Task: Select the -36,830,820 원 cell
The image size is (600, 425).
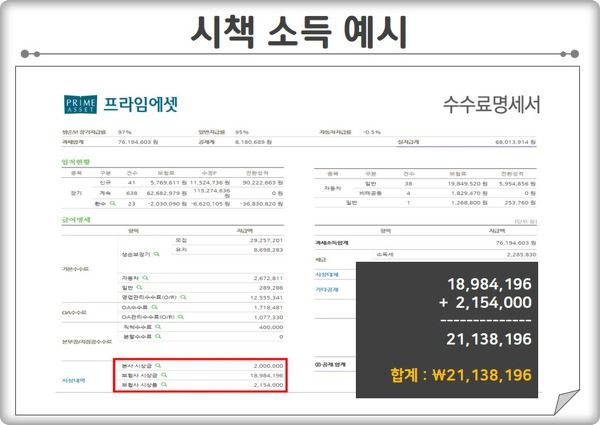Action: point(261,204)
